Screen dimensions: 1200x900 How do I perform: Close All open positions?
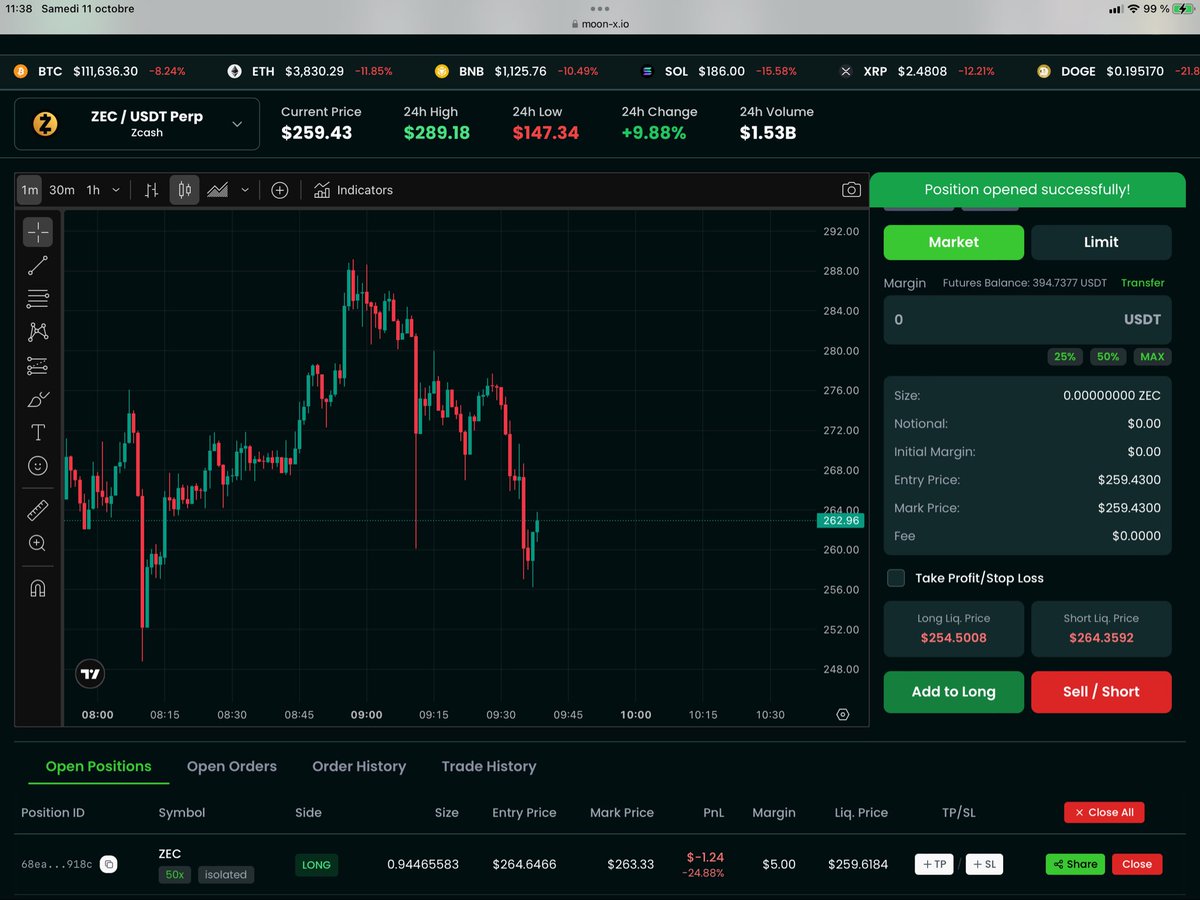(1104, 812)
